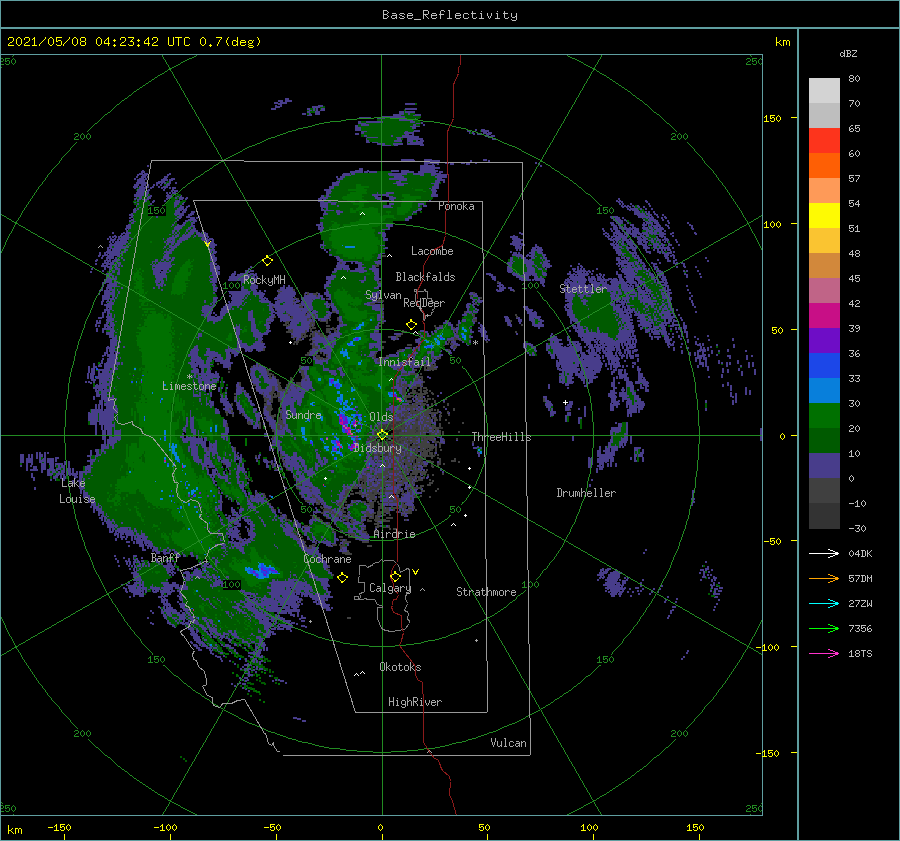Click the RedDeer city label
Image resolution: width=900 pixels, height=841 pixels.
point(424,303)
